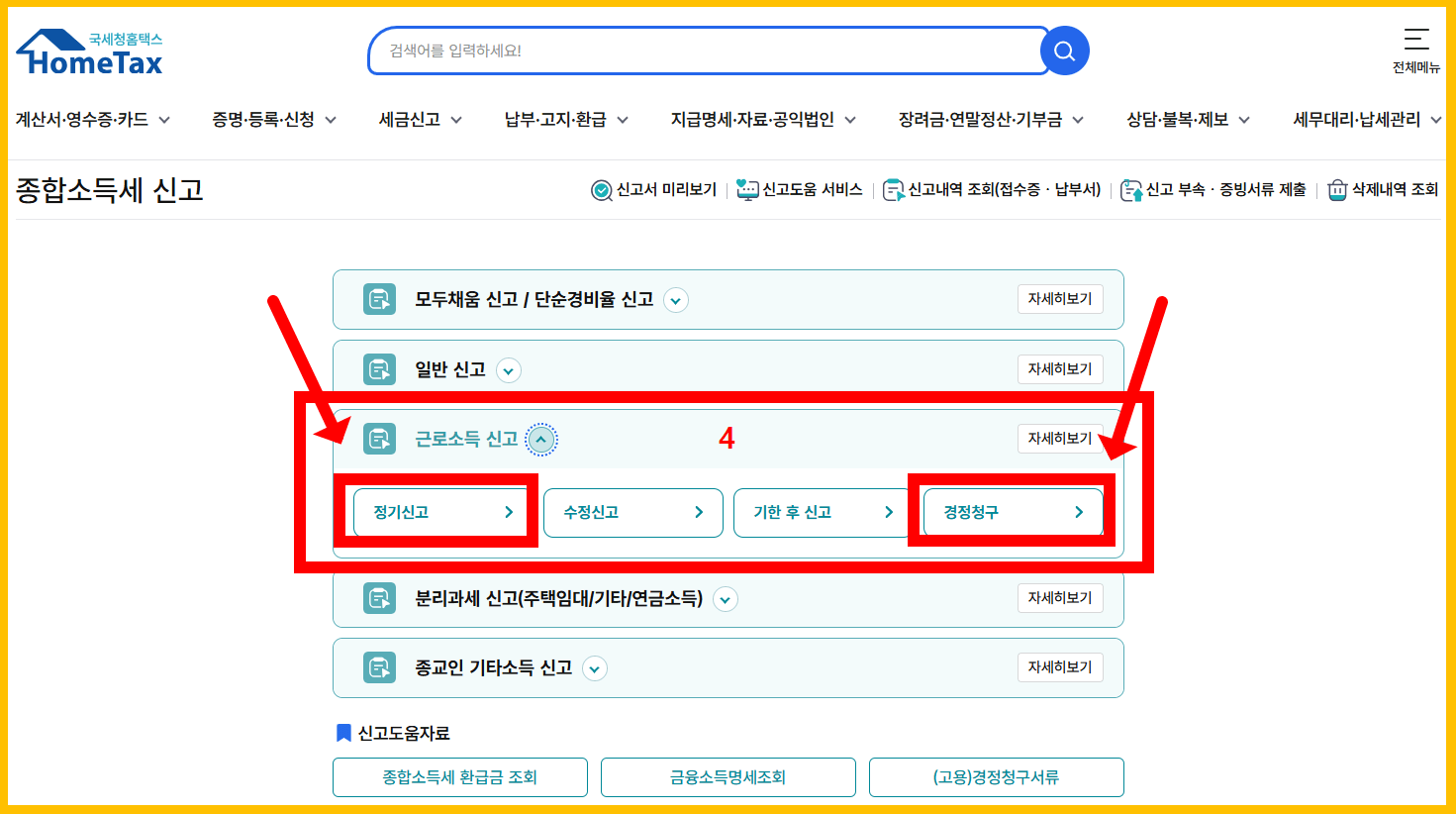This screenshot has height=814, width=1456.
Task: Select the 신고서 미리보기 checkmark icon
Action: (x=602, y=189)
